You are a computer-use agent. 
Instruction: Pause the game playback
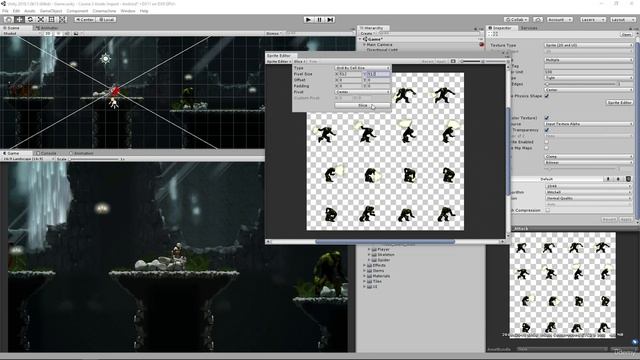click(320, 19)
